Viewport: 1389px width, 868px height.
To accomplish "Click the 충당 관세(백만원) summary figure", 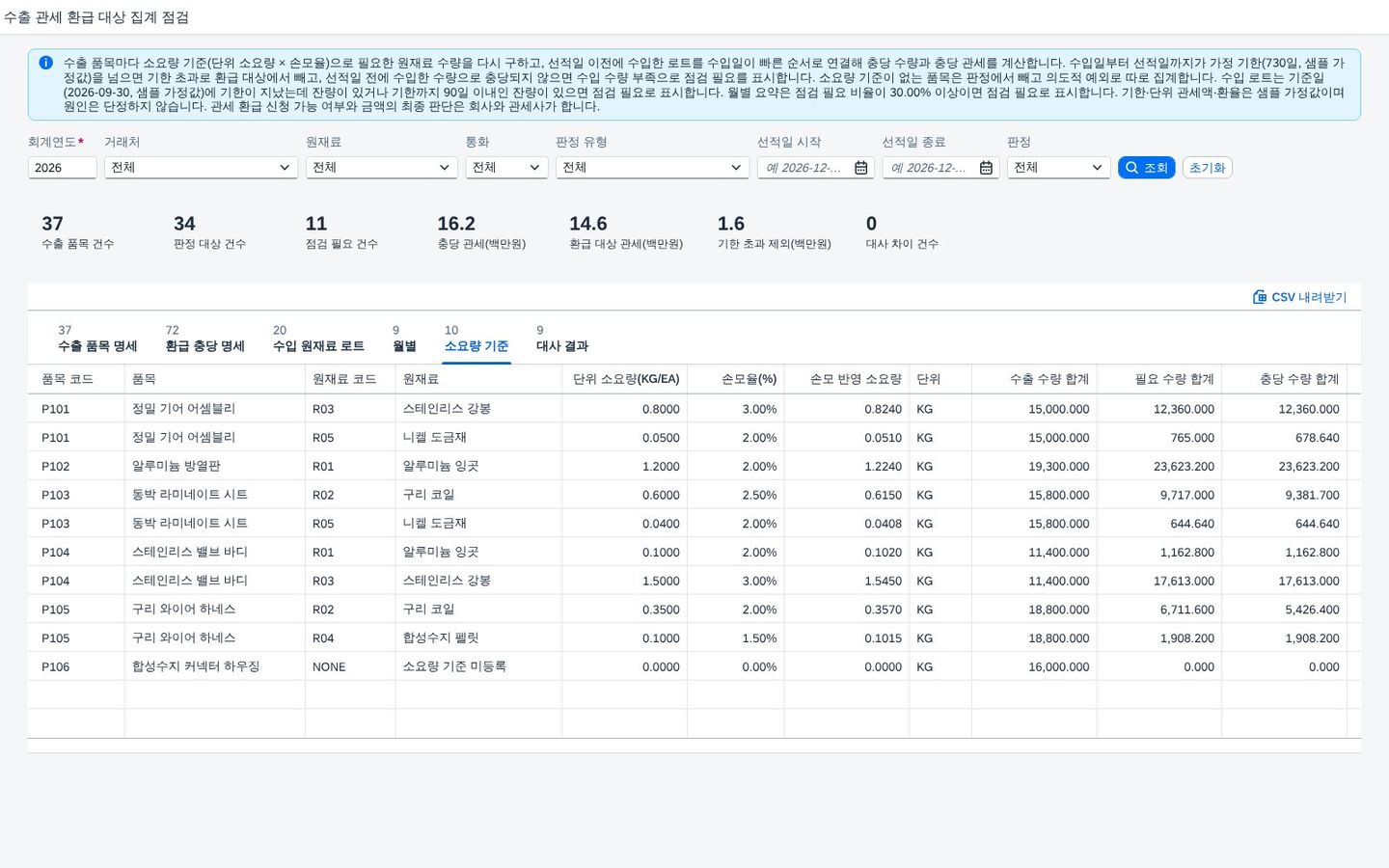I will tap(481, 232).
